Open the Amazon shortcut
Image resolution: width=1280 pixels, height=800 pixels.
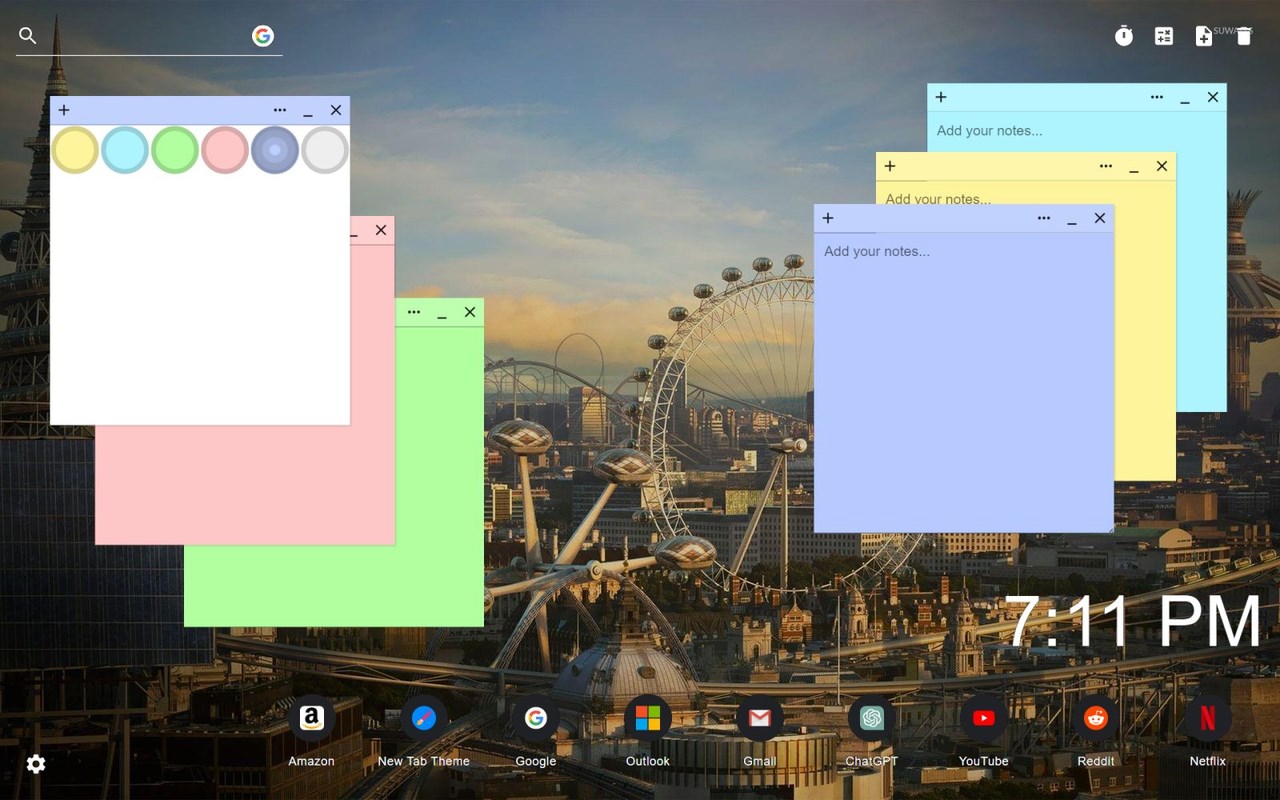[x=311, y=718]
